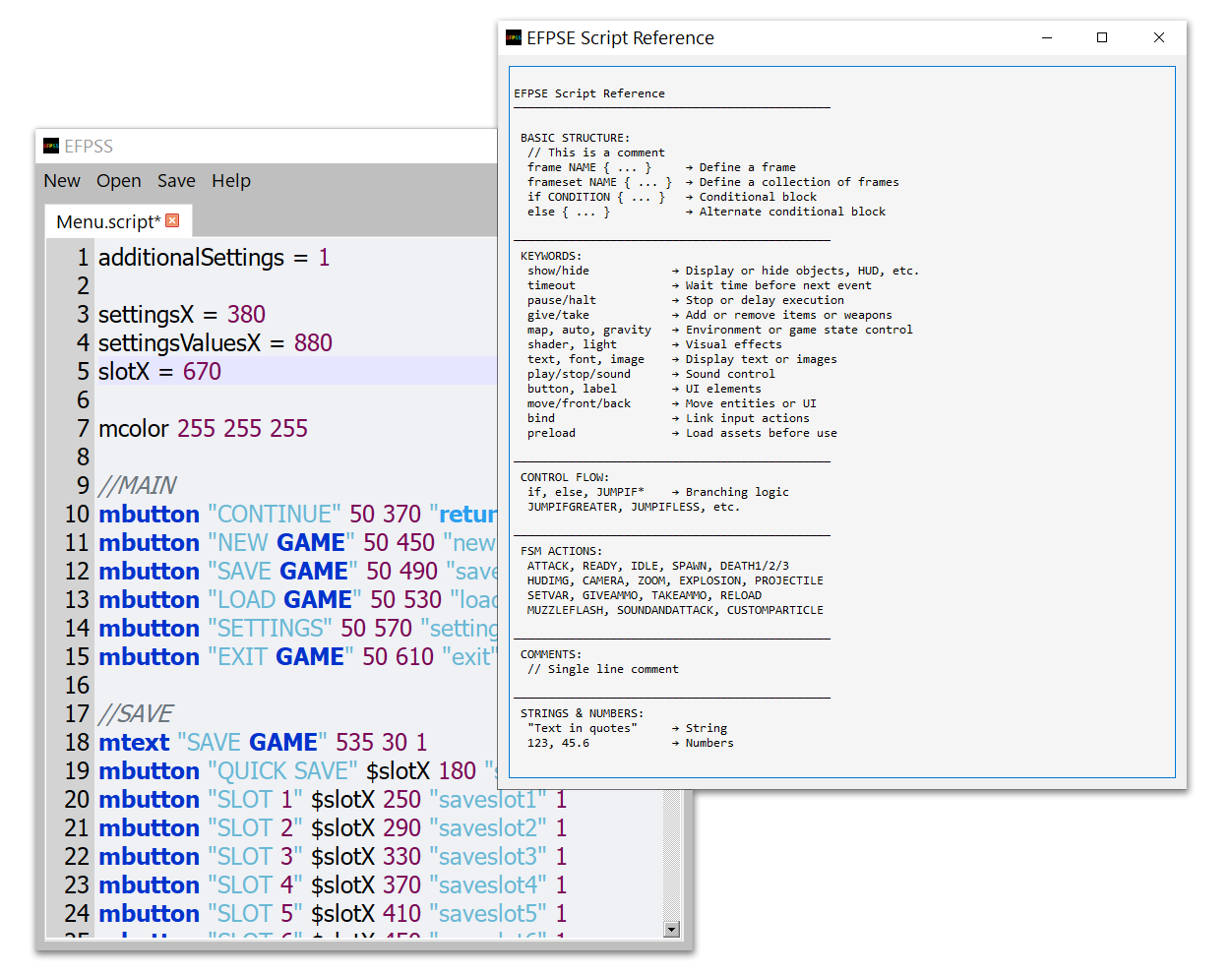The image size is (1232, 975).
Task: Open the New menu
Action: pyautogui.click(x=62, y=181)
